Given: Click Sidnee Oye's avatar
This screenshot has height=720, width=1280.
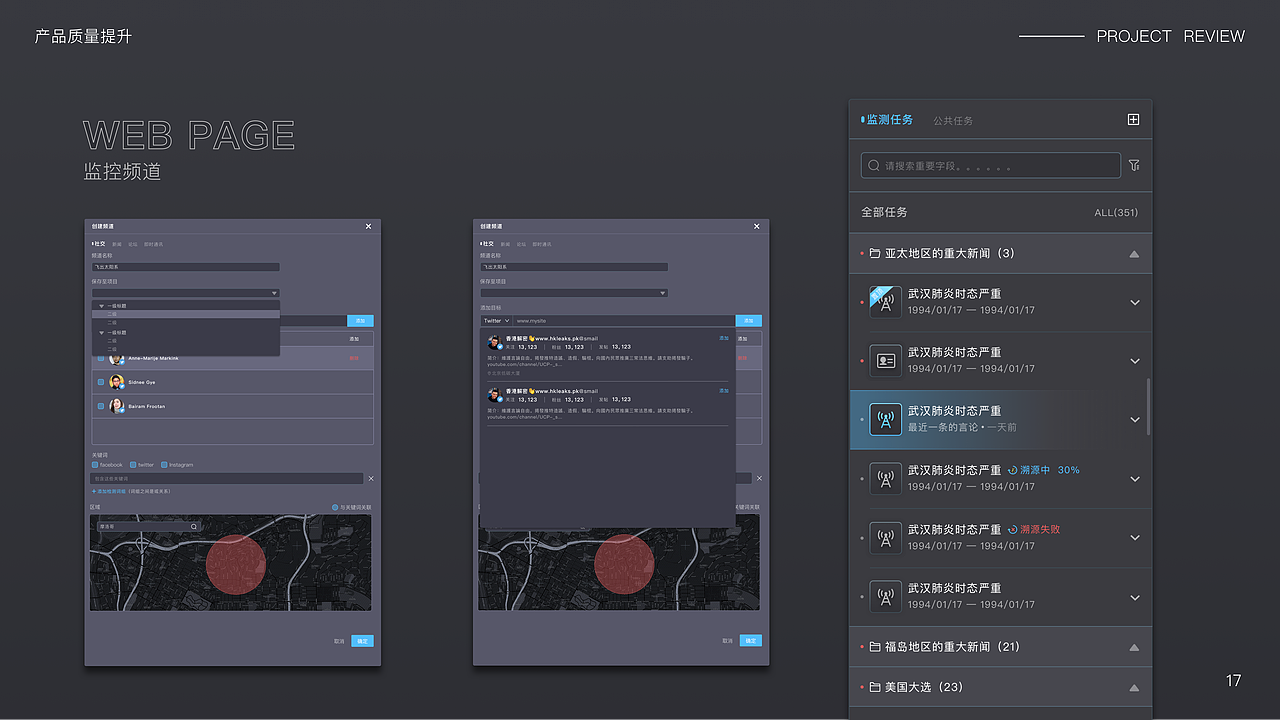Looking at the screenshot, I should click(117, 382).
